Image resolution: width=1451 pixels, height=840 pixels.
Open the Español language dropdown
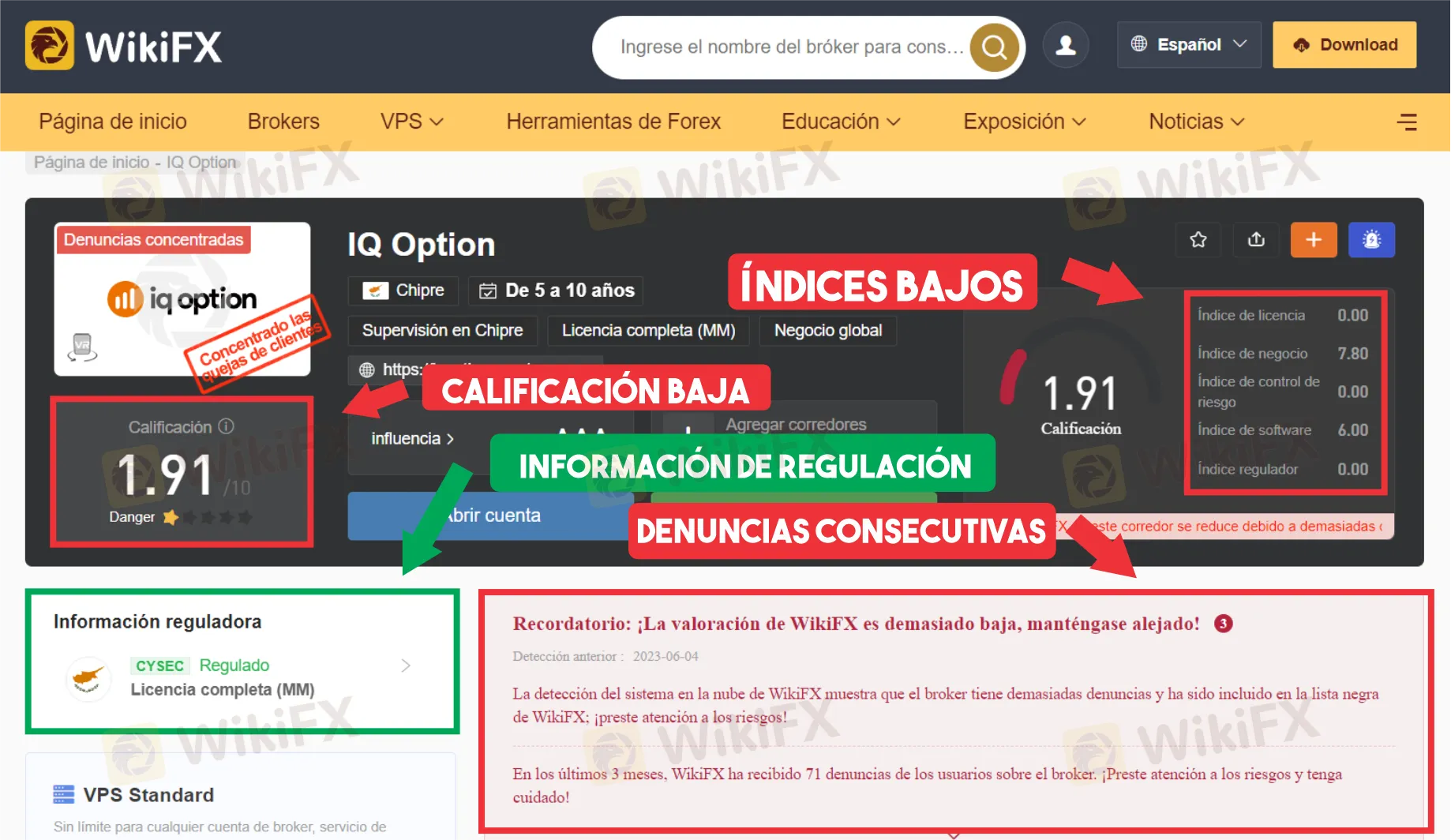1189,45
